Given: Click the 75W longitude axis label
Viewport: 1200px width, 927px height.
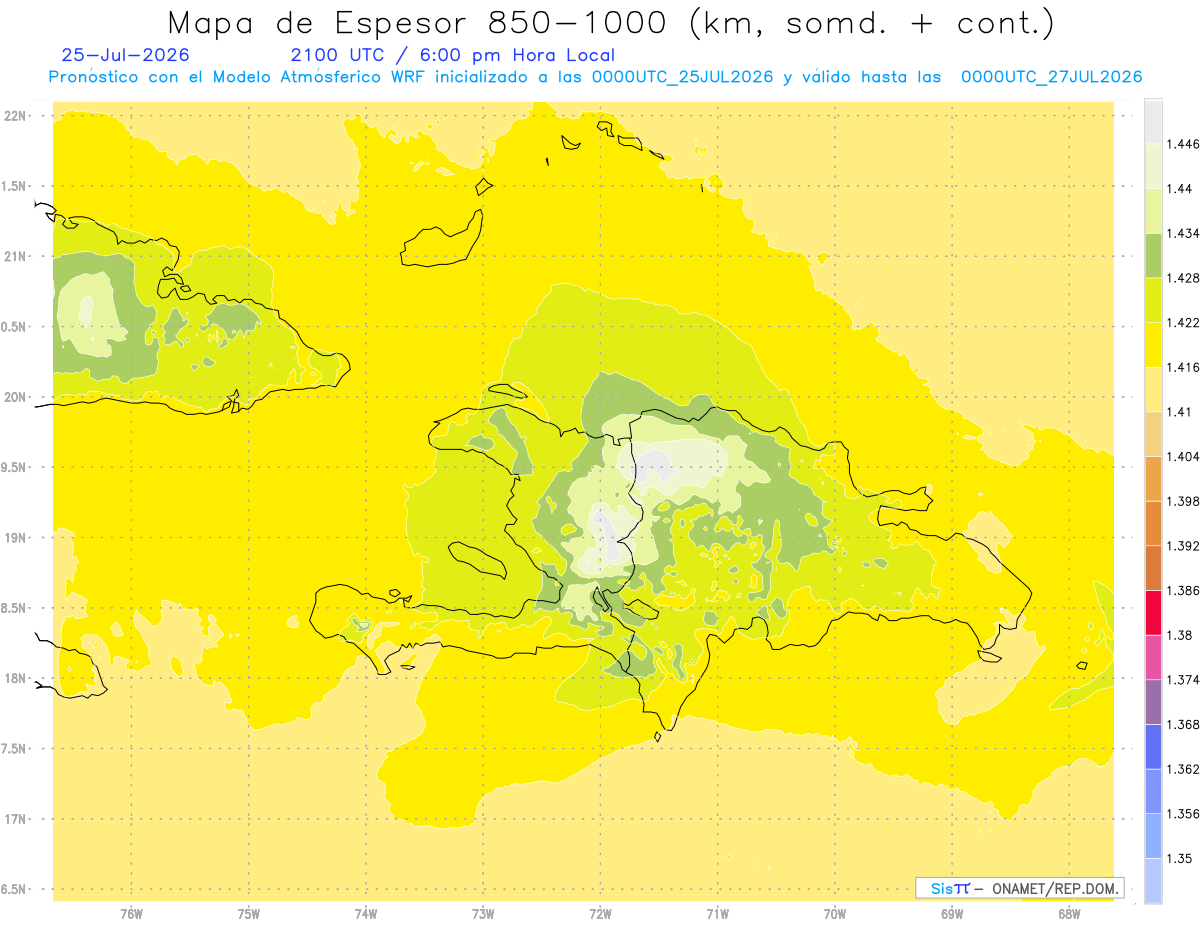Looking at the screenshot, I should coord(249,913).
